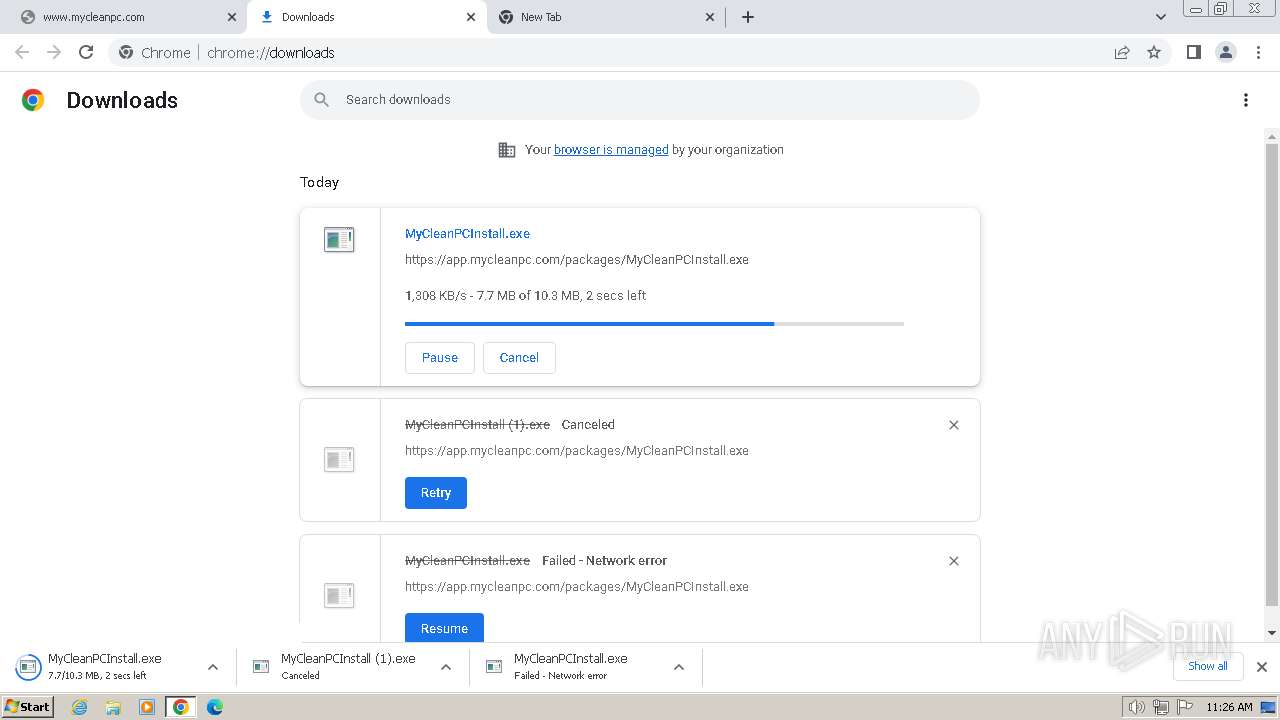Open Microsoft Edge from taskbar
1280x720 pixels.
(214, 707)
